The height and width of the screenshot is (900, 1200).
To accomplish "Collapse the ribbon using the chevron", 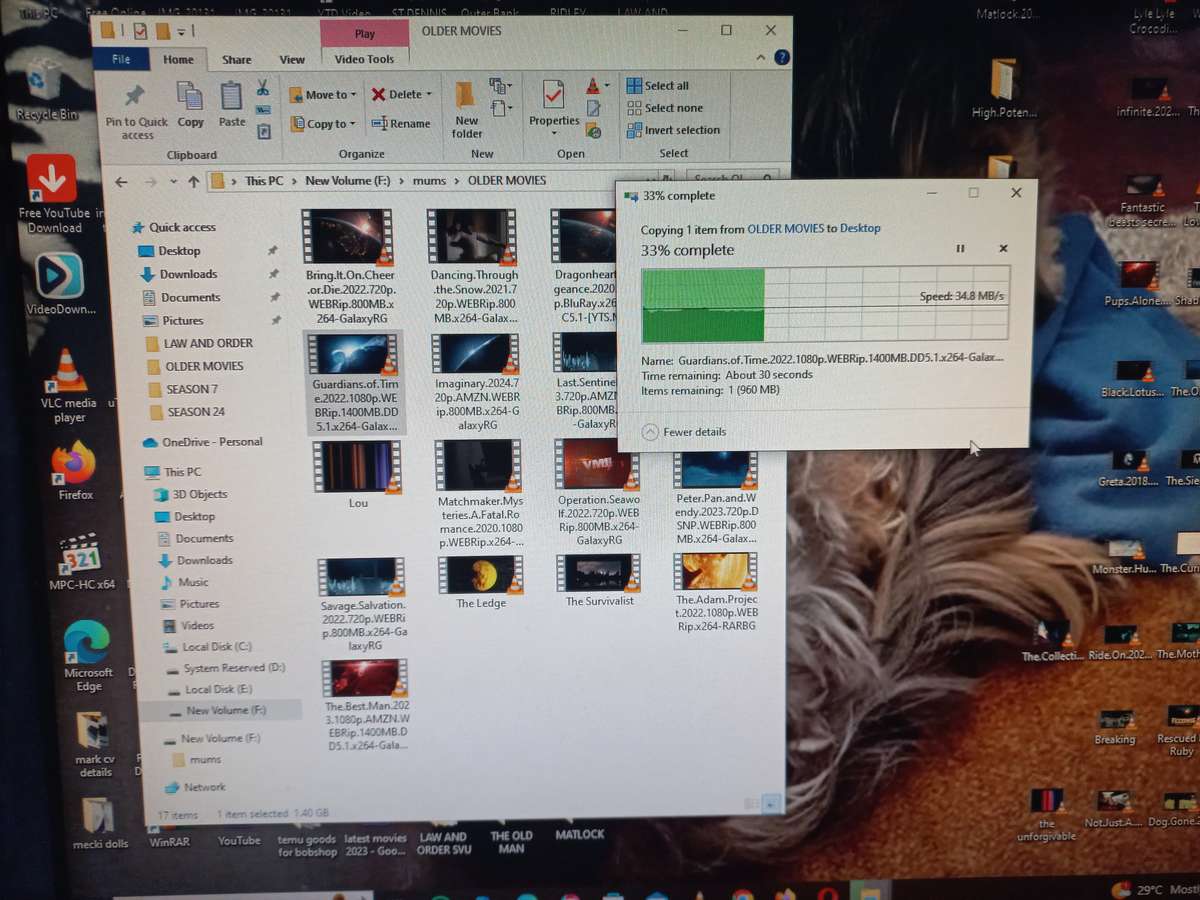I will coord(760,57).
